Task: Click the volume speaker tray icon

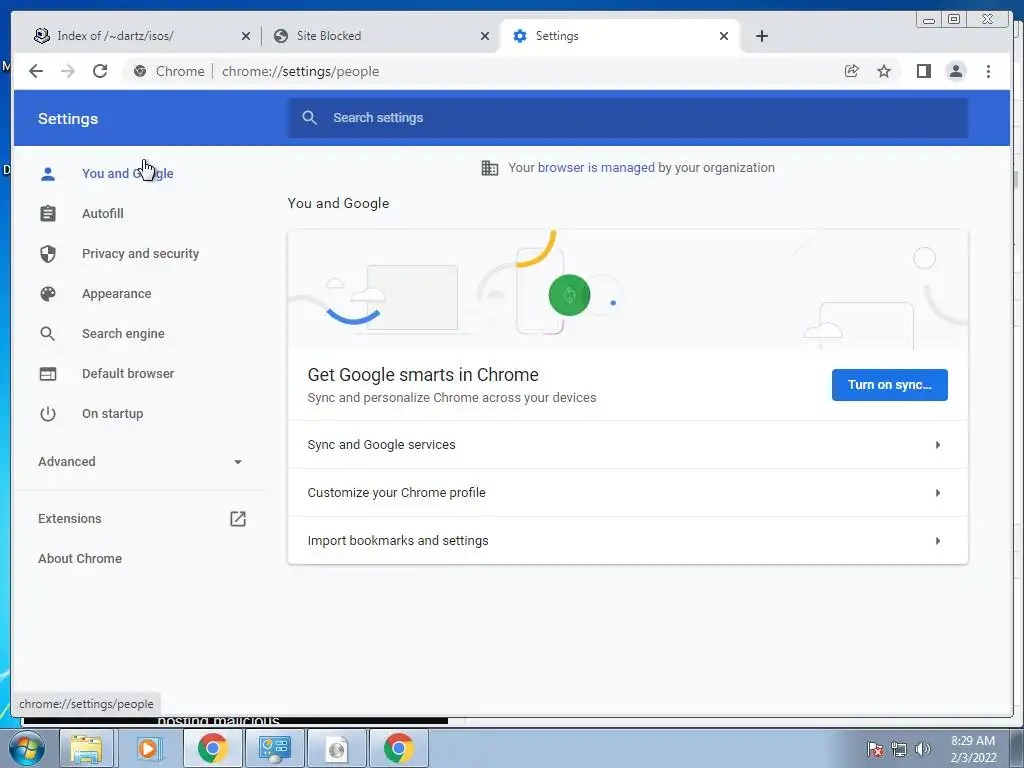Action: [x=923, y=749]
